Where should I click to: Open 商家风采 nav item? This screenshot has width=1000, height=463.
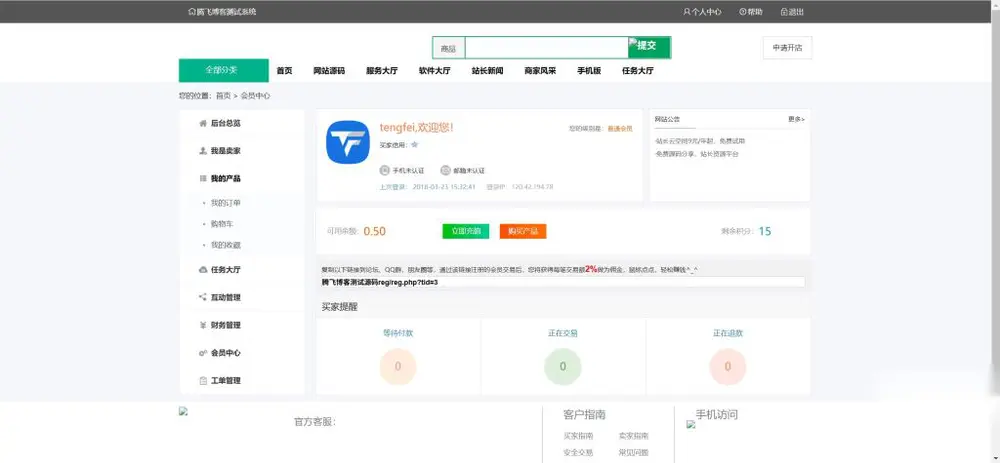pyautogui.click(x=540, y=71)
